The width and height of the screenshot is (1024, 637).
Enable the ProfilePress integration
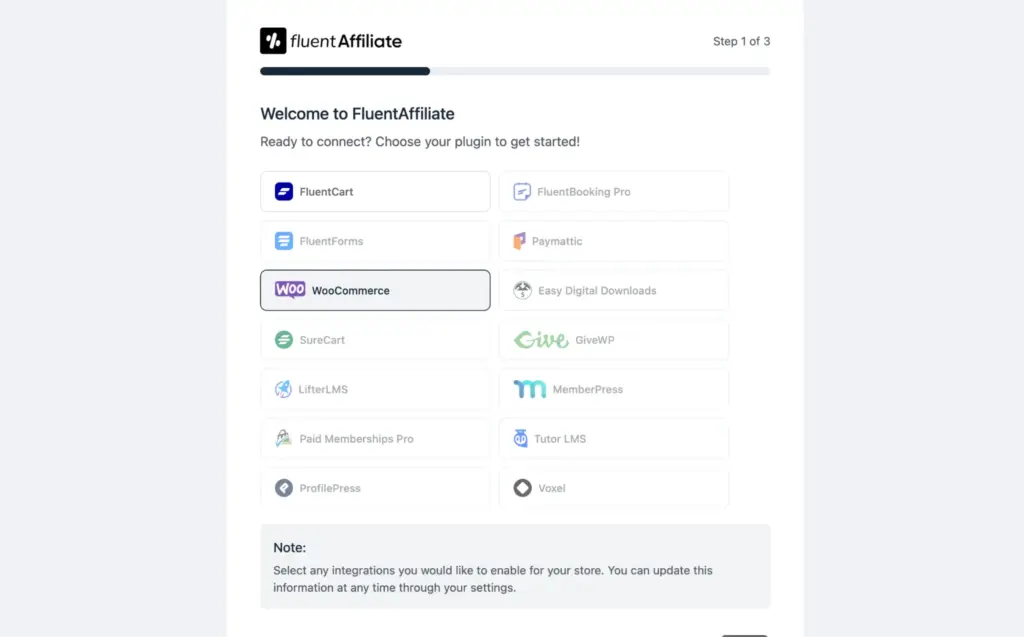click(x=375, y=488)
